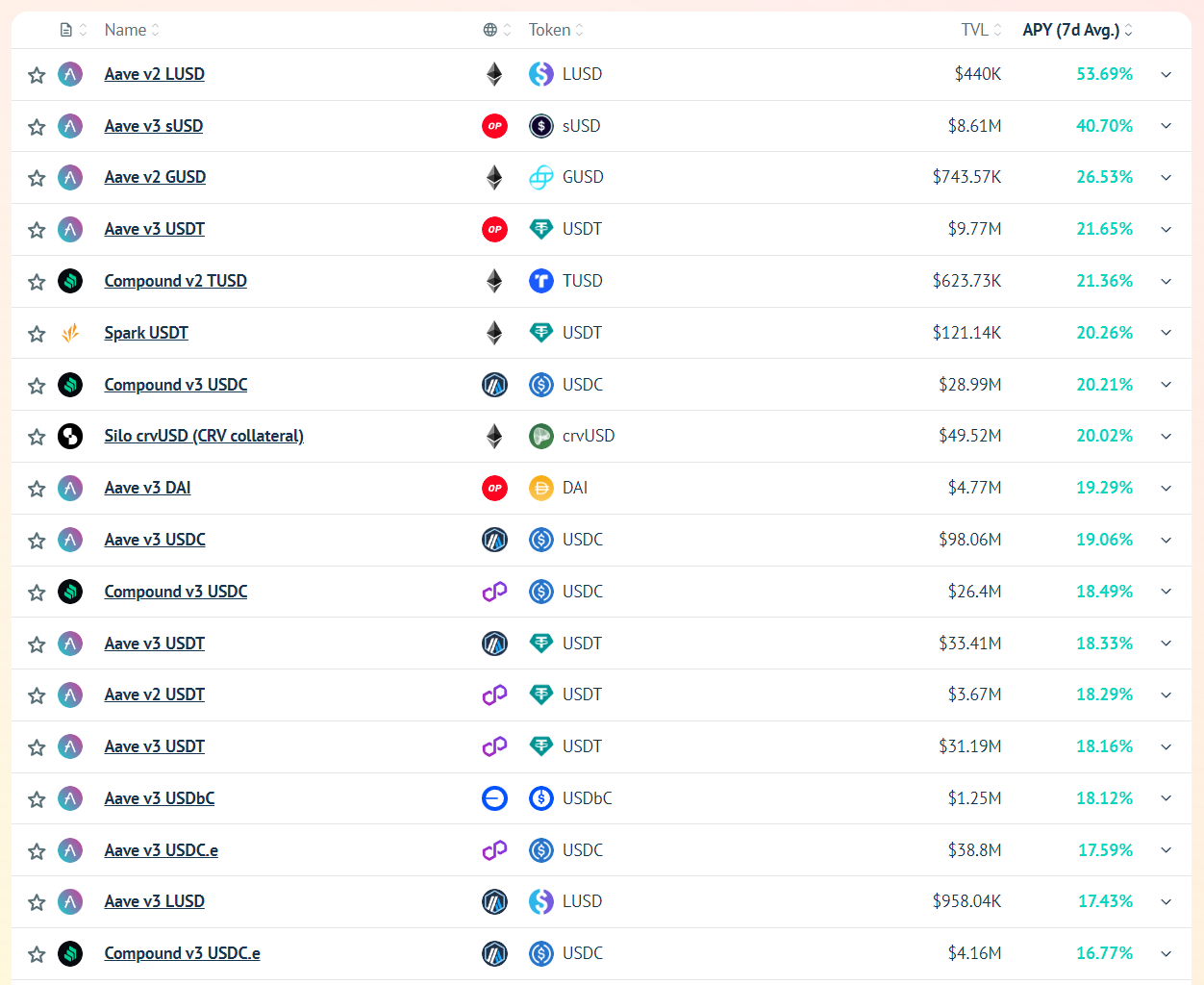Click Optimism icon in Aave v3 DAI row
Screen dimensions: 1204x985
coord(494,488)
